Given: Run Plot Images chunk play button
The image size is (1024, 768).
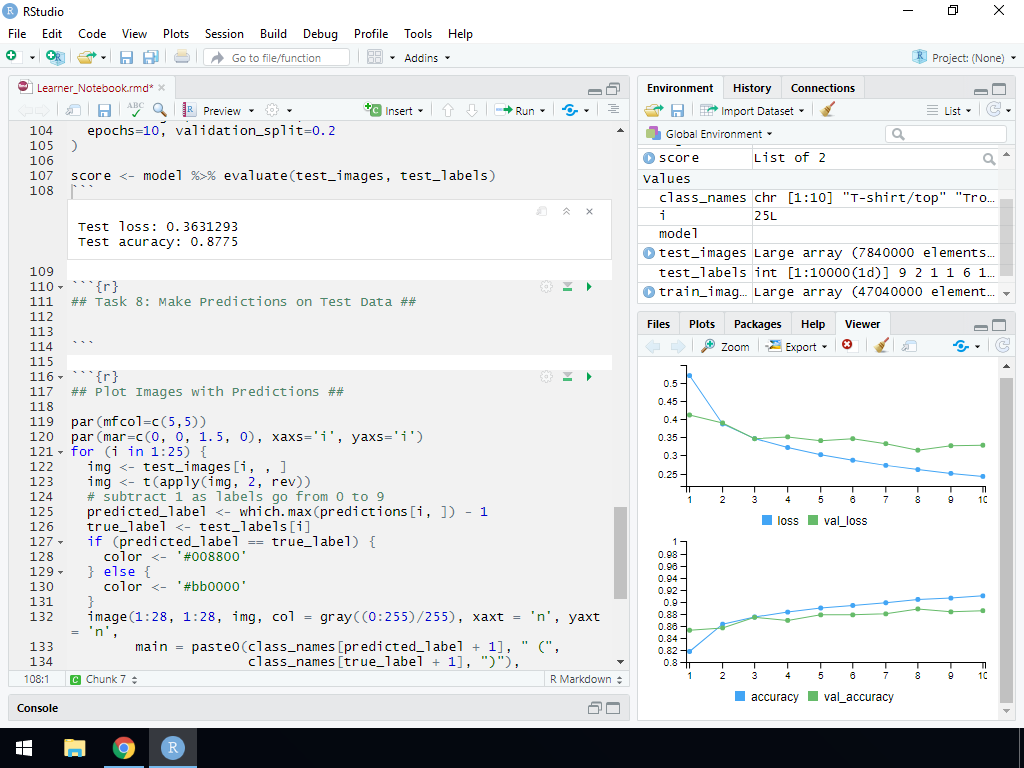Looking at the screenshot, I should point(589,377).
